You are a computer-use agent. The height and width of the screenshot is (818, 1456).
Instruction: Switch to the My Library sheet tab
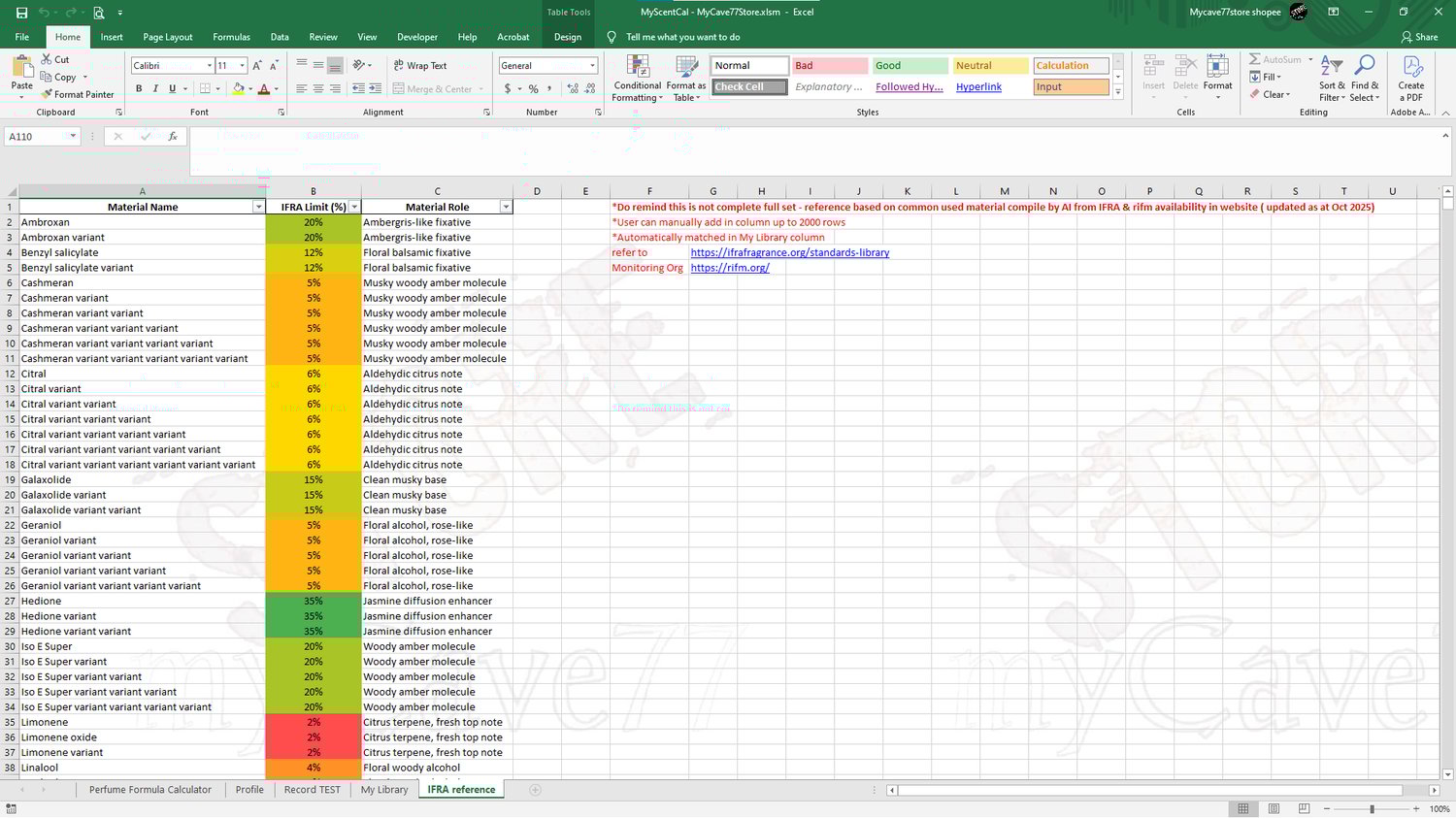click(x=384, y=790)
